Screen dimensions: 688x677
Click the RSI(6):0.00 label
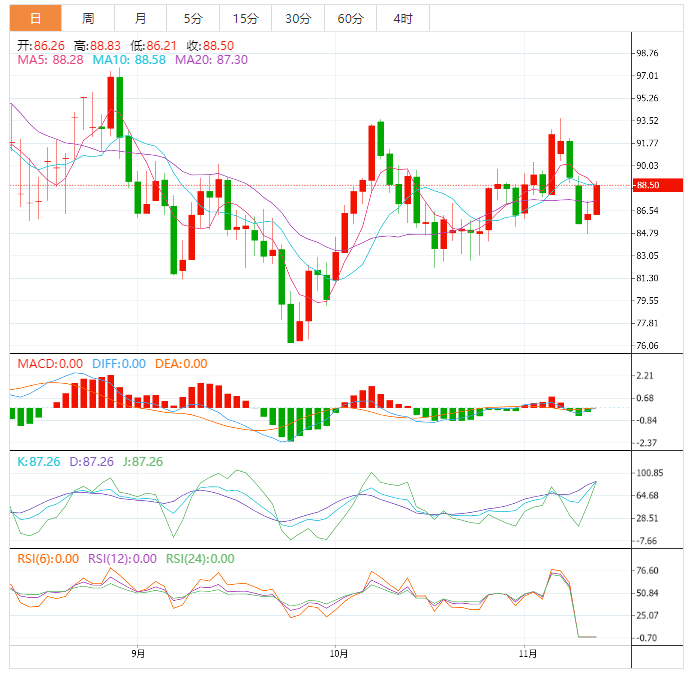pos(48,559)
